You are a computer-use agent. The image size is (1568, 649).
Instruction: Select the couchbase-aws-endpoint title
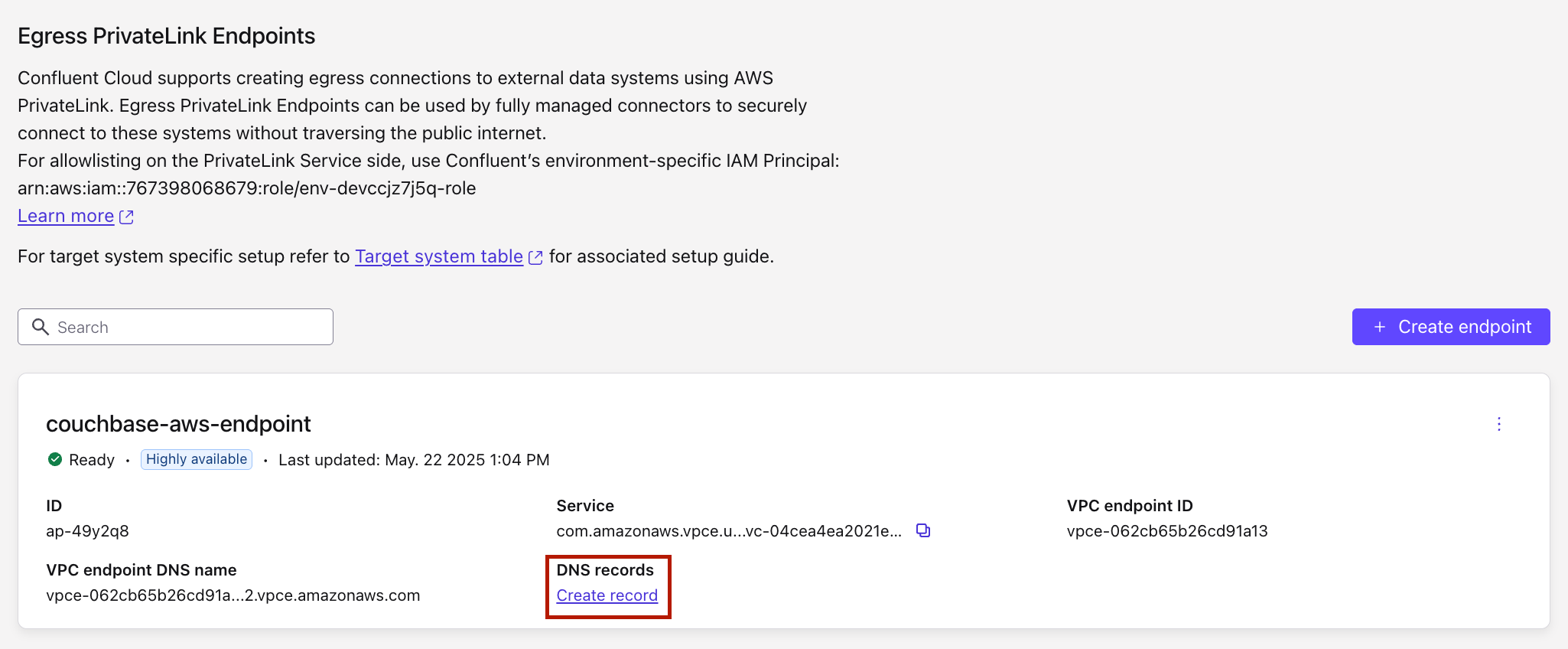point(178,424)
